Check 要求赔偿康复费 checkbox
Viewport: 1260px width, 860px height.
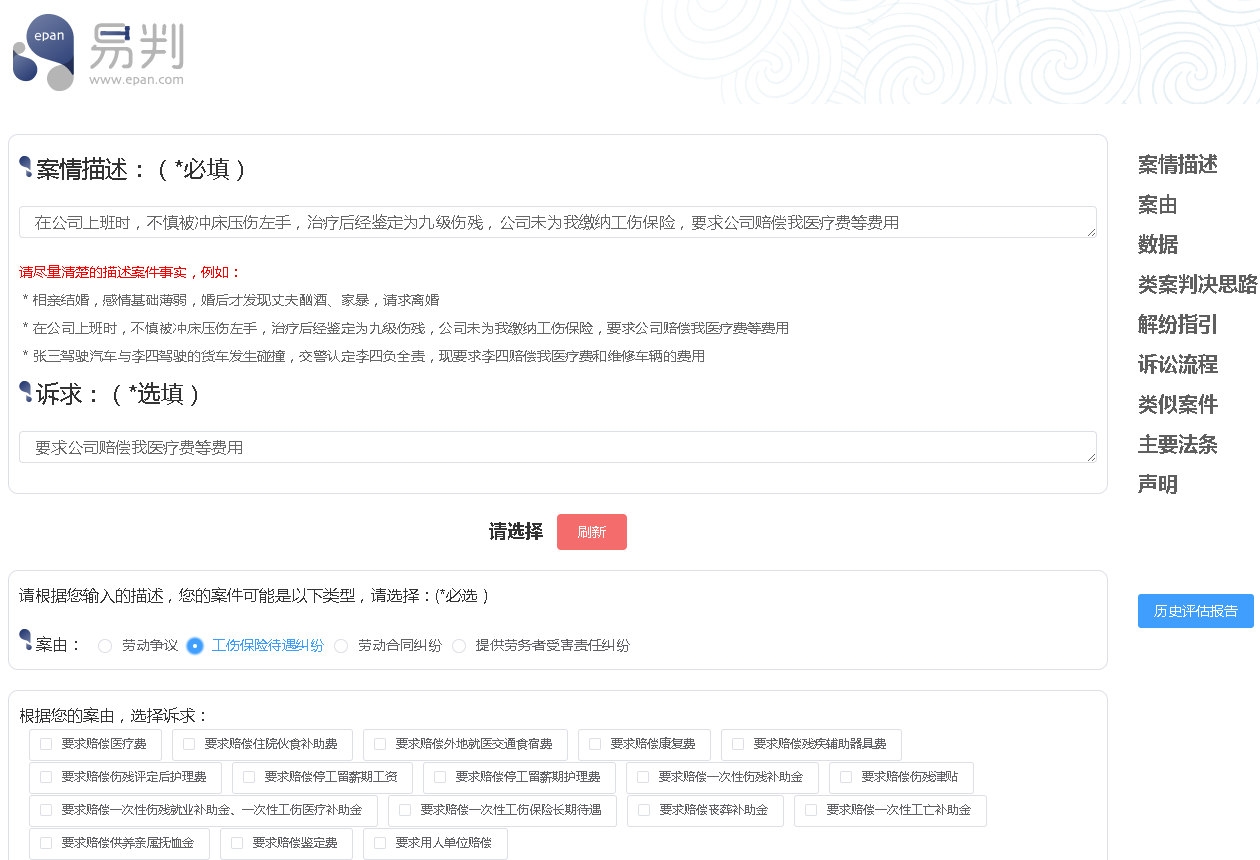[595, 744]
